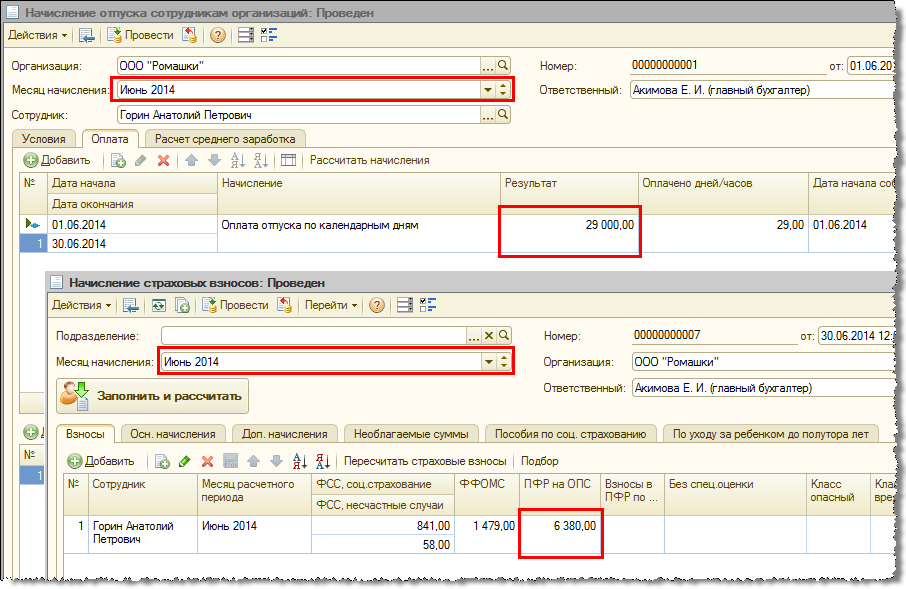Click sort ascending icon in Оплата toolbar
Screen dimensions: 906x589
coord(237,160)
